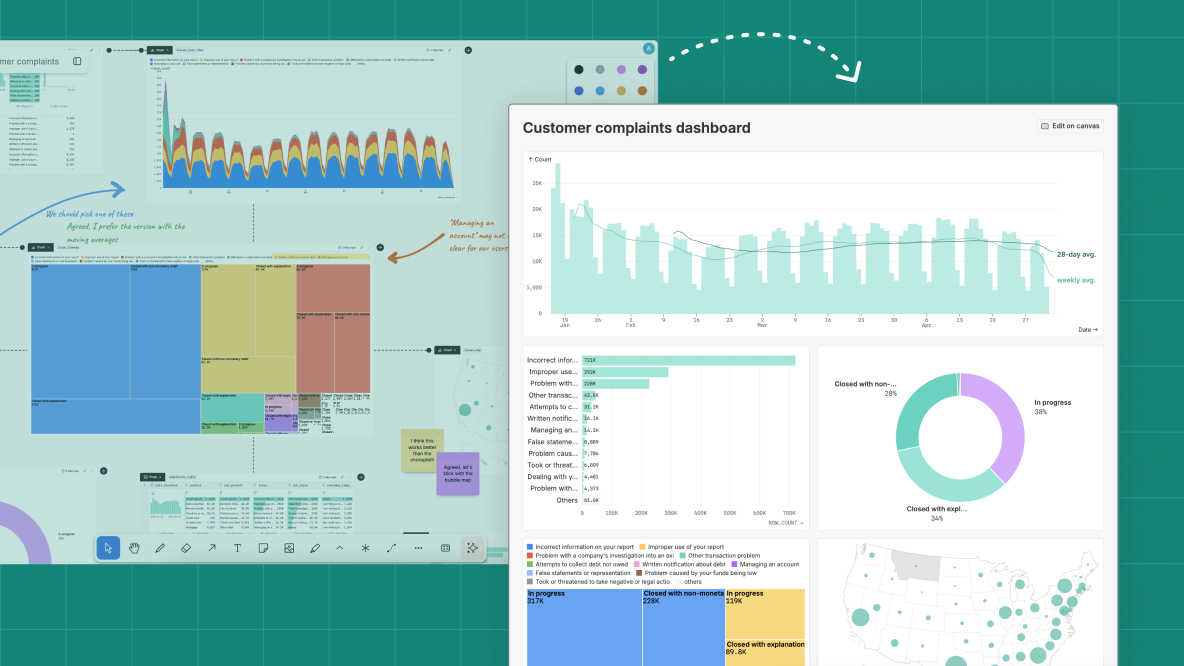Select the text tool
The width and height of the screenshot is (1184, 666).
[x=237, y=548]
